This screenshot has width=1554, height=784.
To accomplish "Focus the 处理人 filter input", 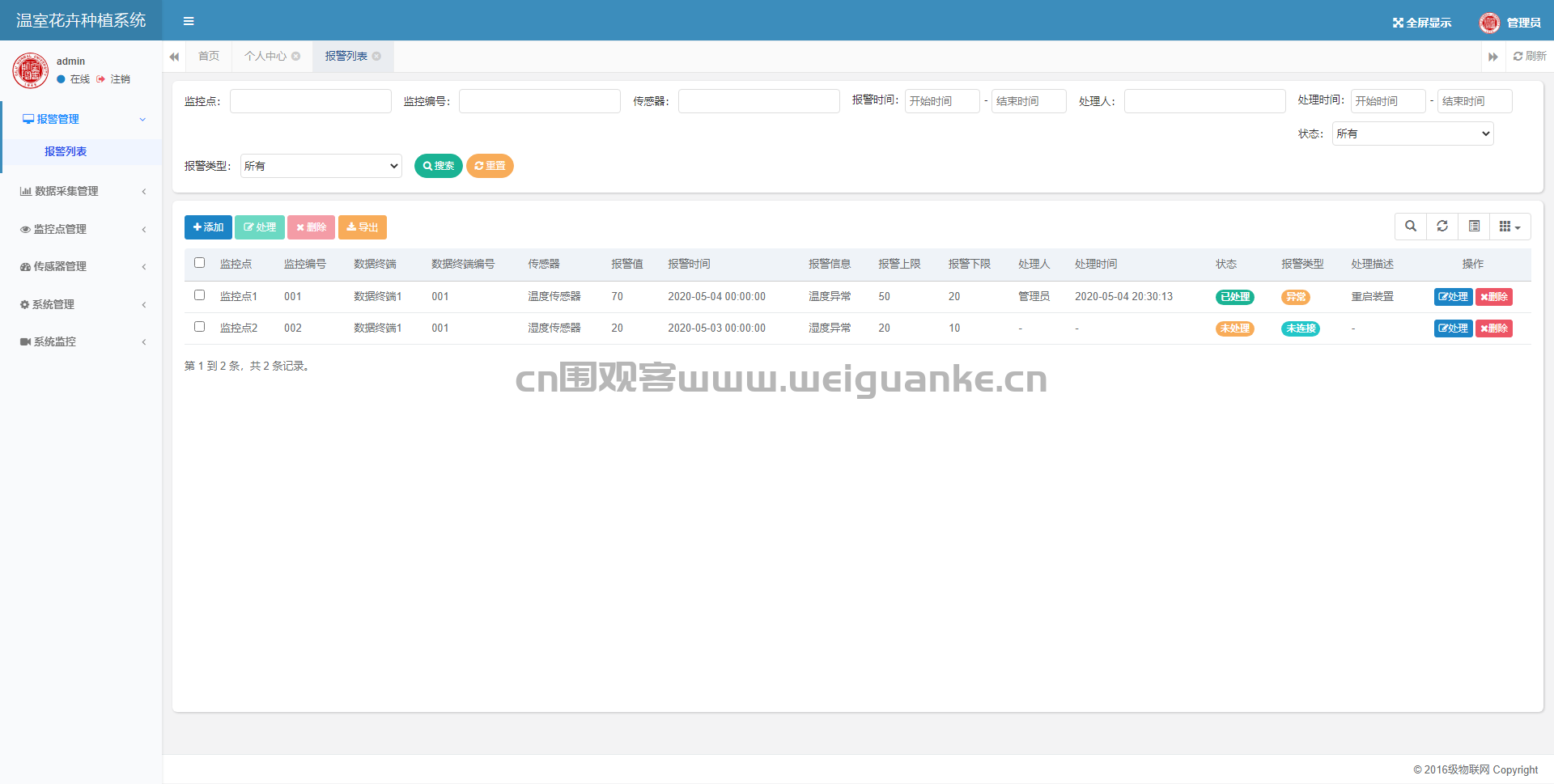I will (x=1205, y=101).
